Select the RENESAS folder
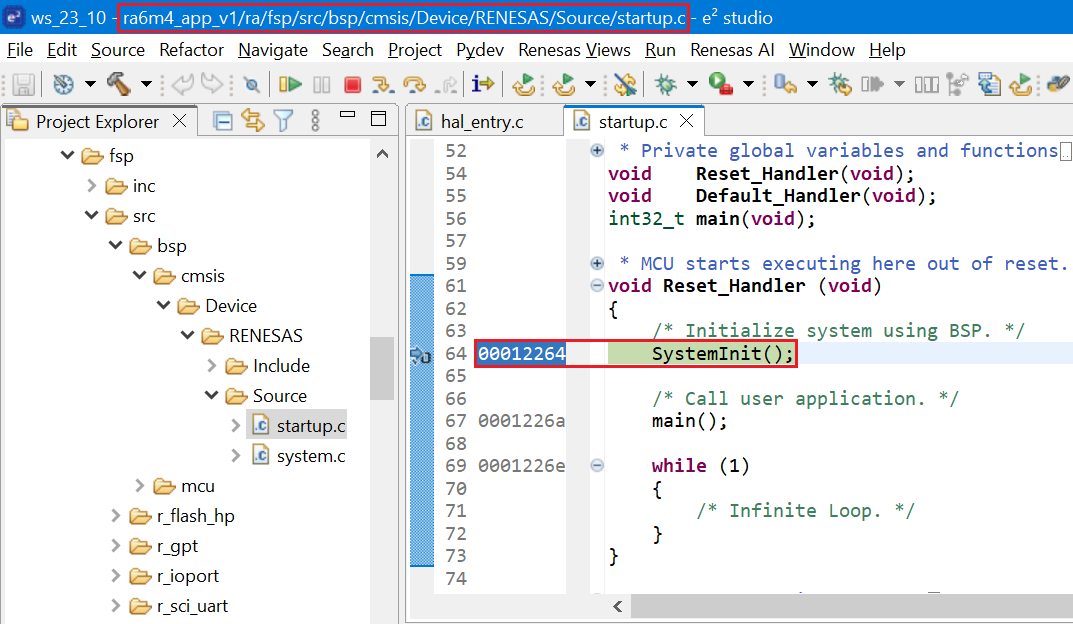This screenshot has width=1073, height=624. tap(266, 335)
